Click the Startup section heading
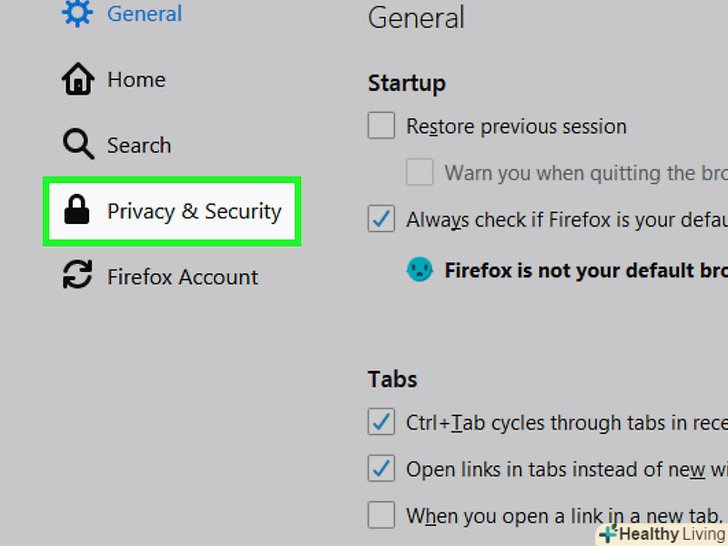 pos(406,83)
